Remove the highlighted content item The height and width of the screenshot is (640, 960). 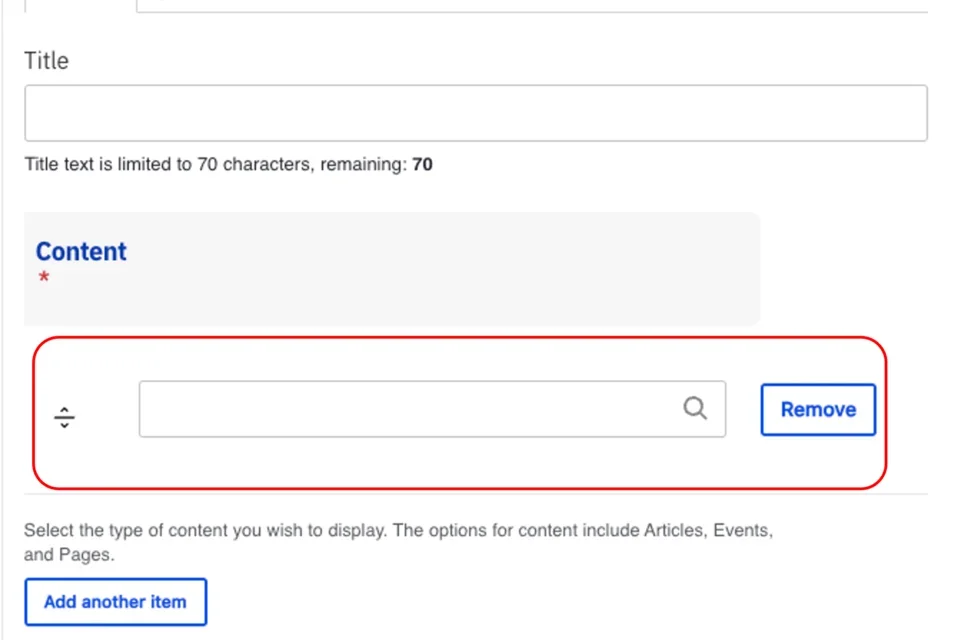818,409
